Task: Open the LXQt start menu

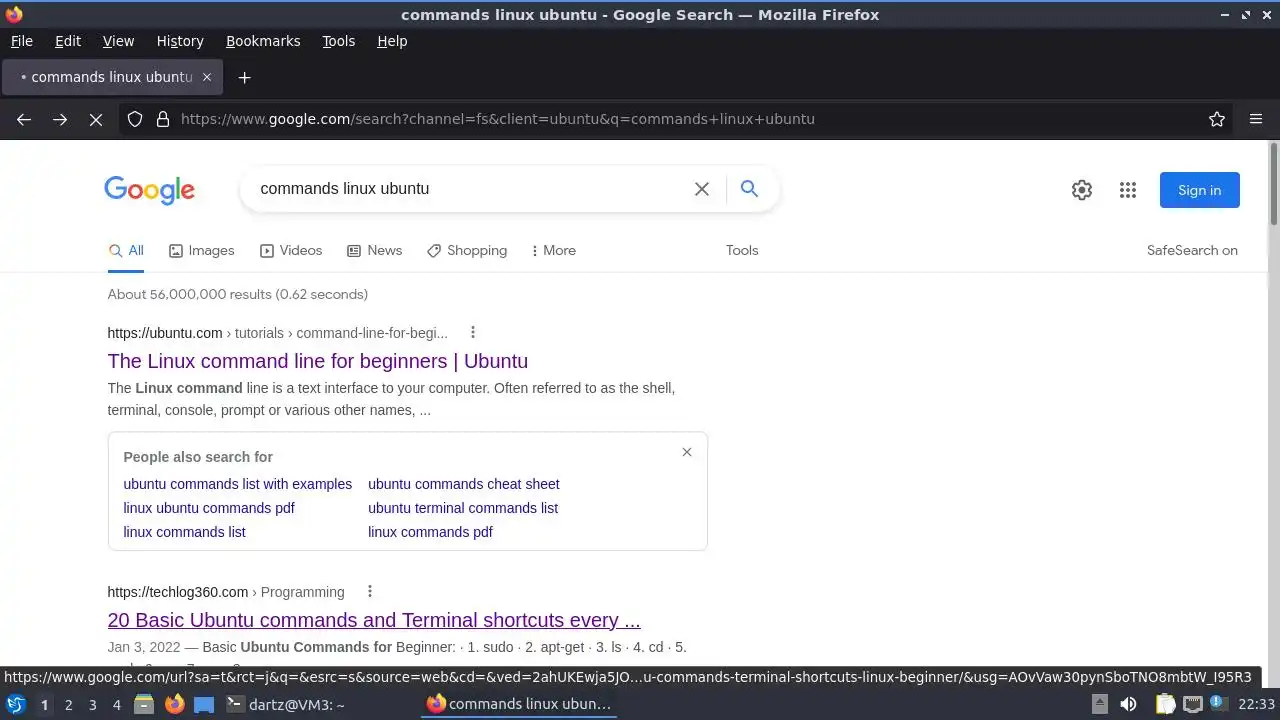Action: [16, 705]
